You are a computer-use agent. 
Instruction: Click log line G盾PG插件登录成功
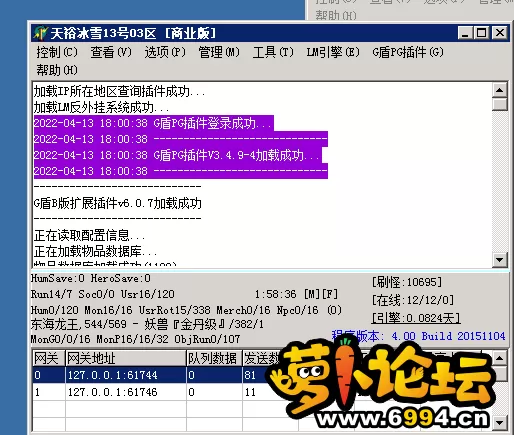pos(153,123)
